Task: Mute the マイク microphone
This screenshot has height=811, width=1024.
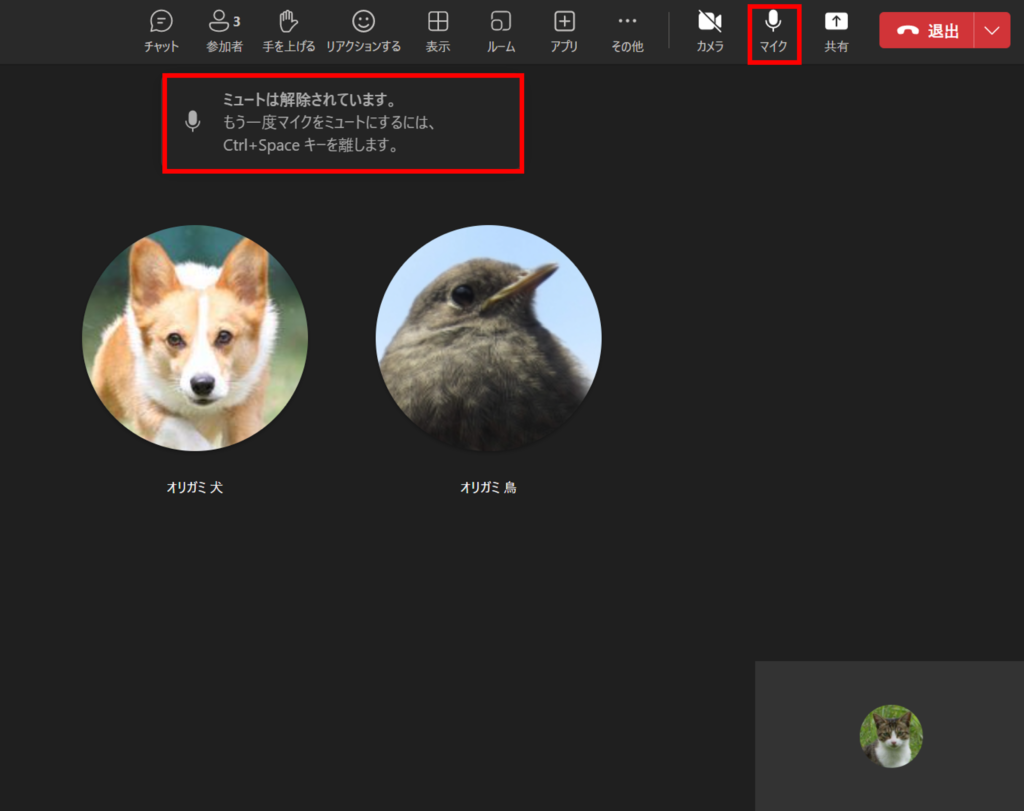Action: click(773, 31)
